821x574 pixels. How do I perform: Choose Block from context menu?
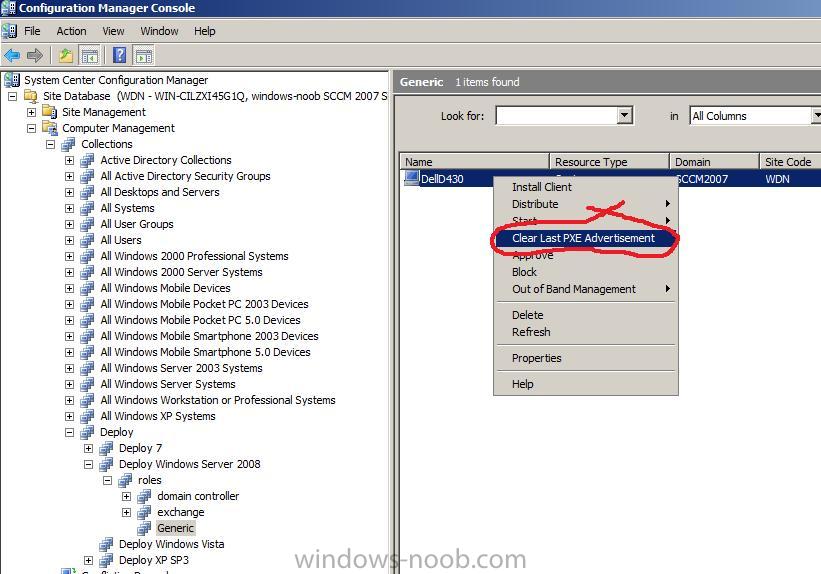click(585, 272)
